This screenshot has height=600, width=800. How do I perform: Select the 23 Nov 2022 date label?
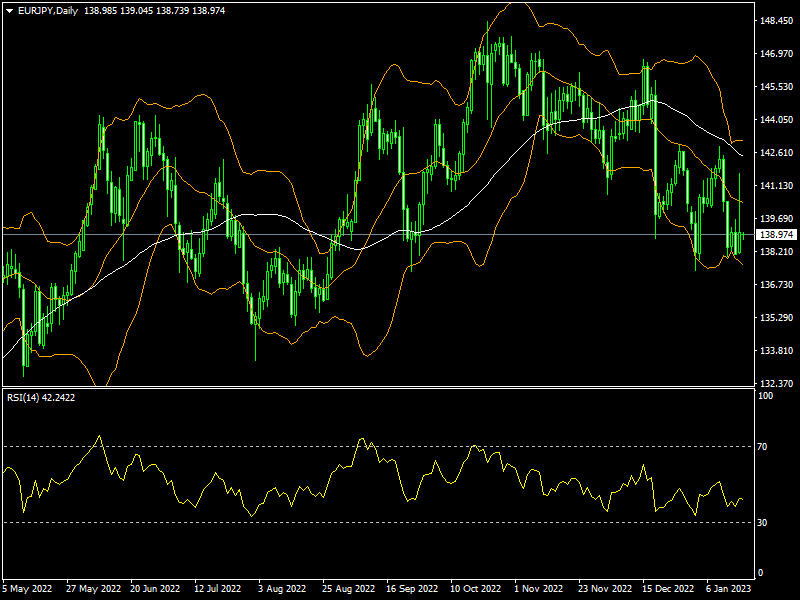(x=605, y=589)
